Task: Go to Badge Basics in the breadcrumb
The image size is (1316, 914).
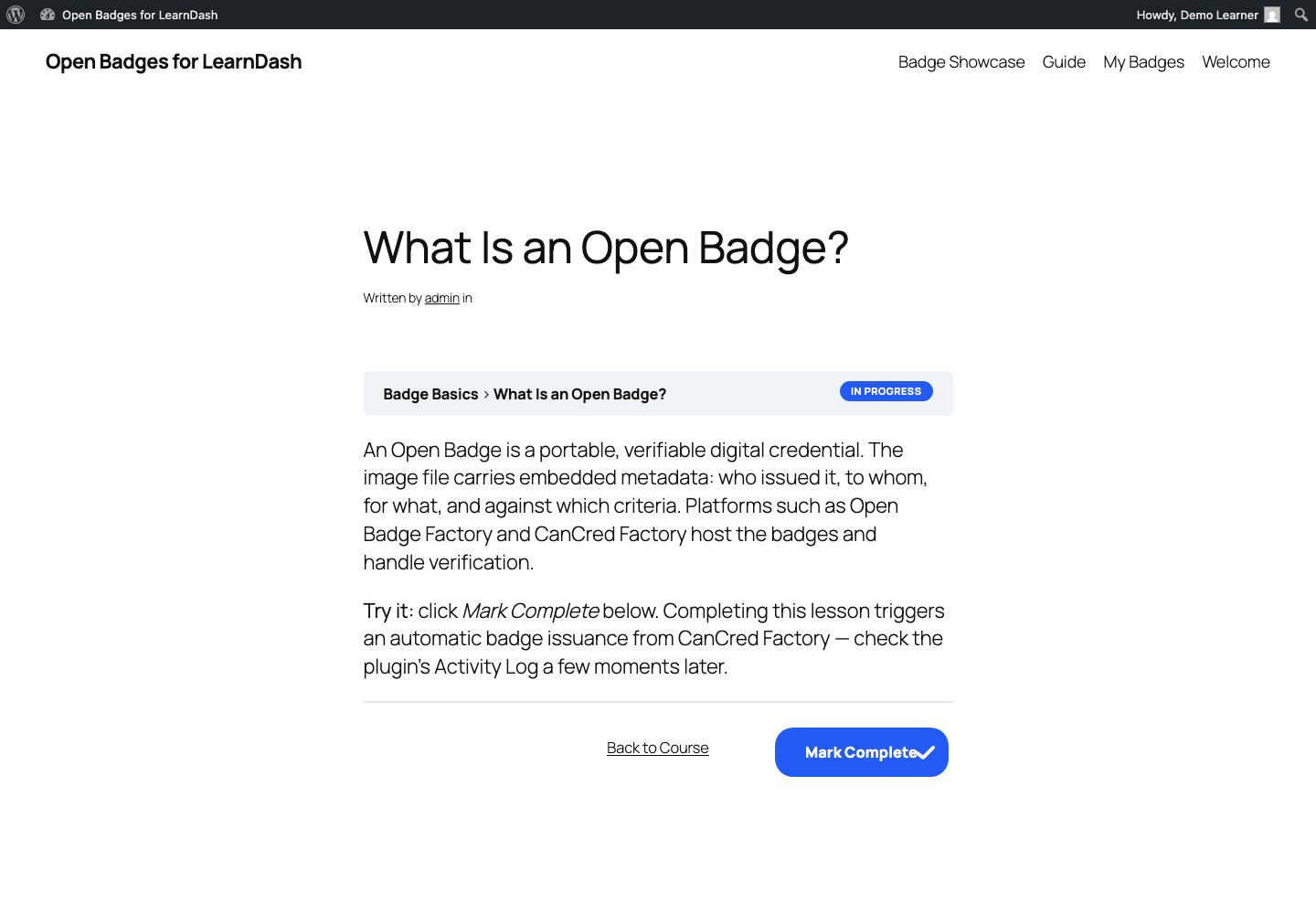Action: point(430,394)
